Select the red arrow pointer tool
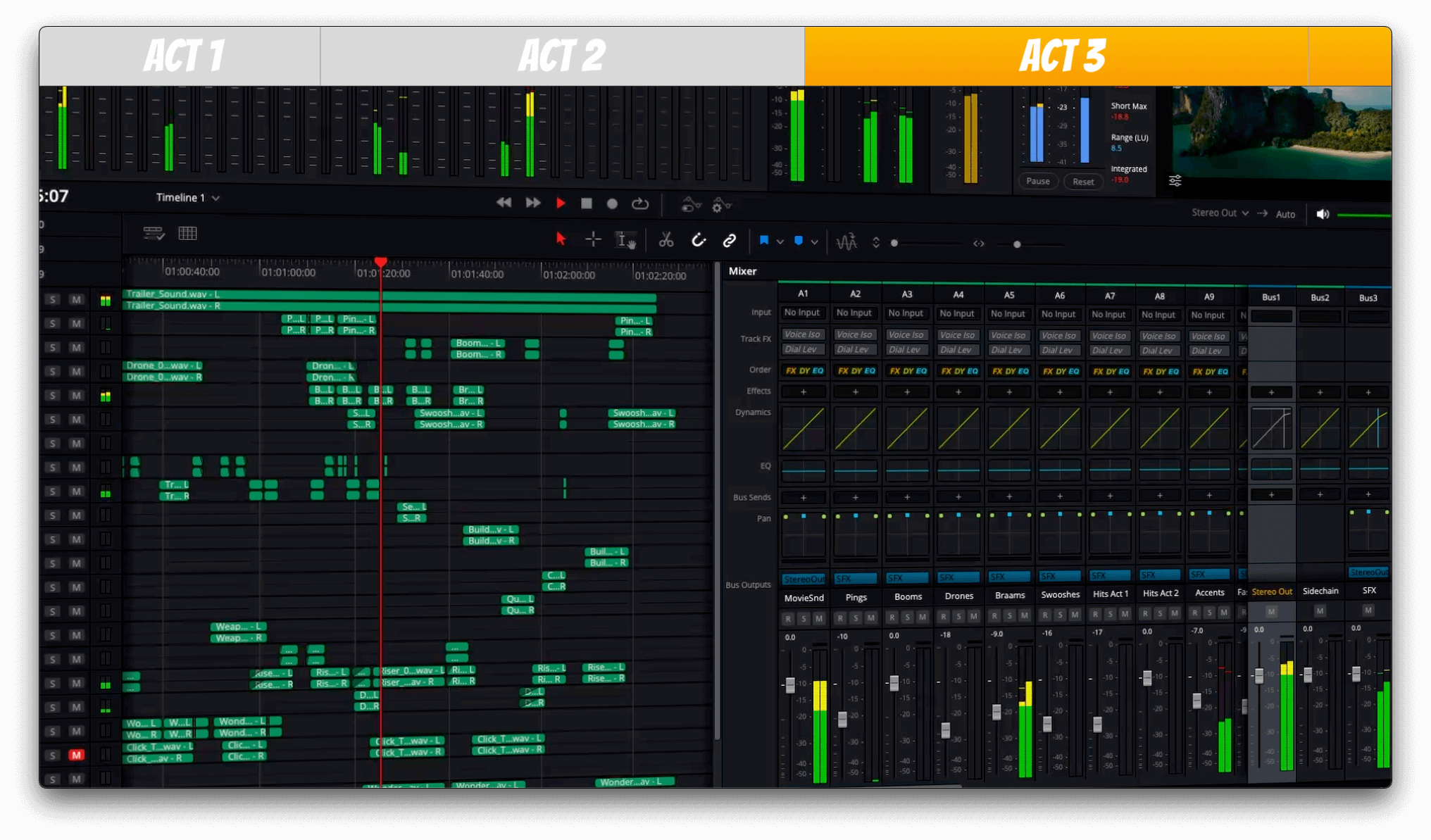The height and width of the screenshot is (840, 1431). tap(561, 239)
